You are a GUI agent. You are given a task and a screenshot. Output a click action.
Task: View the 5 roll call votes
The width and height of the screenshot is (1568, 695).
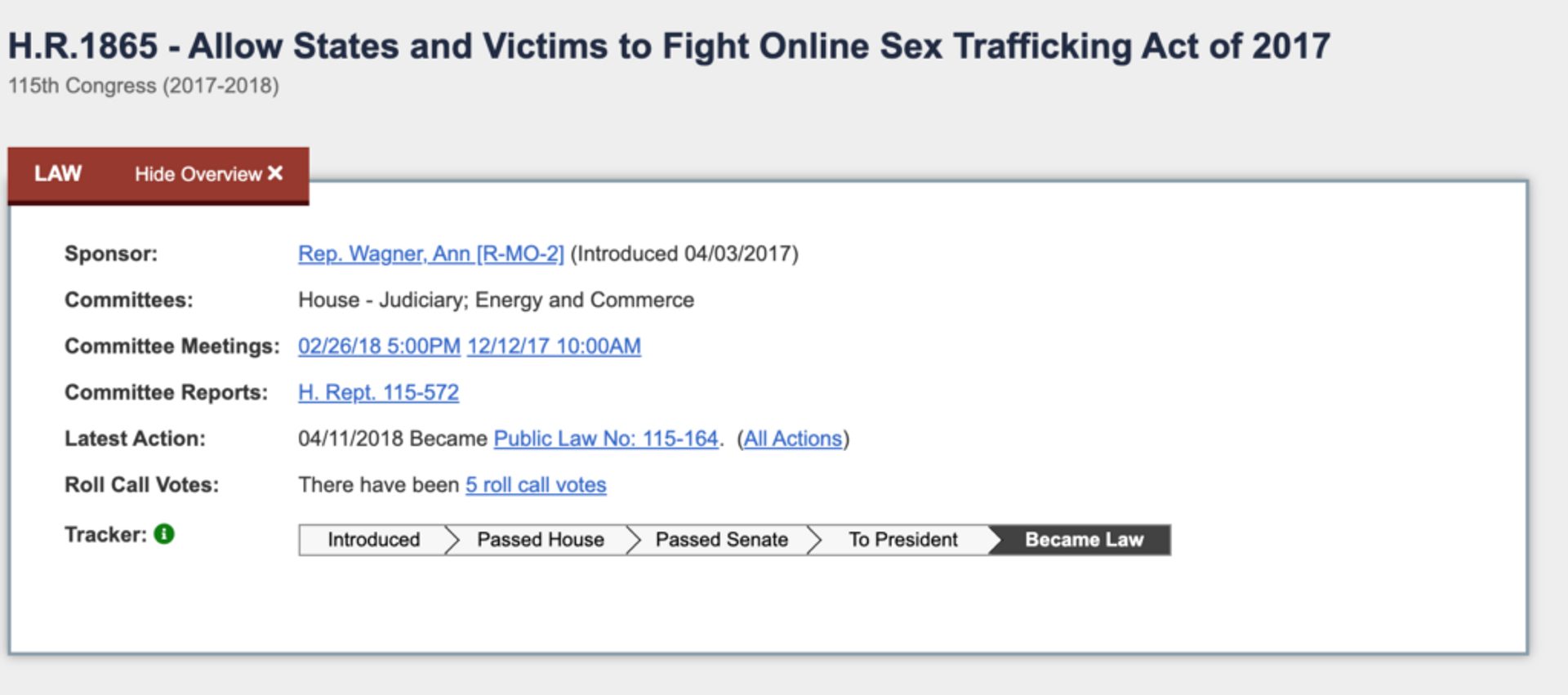pos(536,485)
